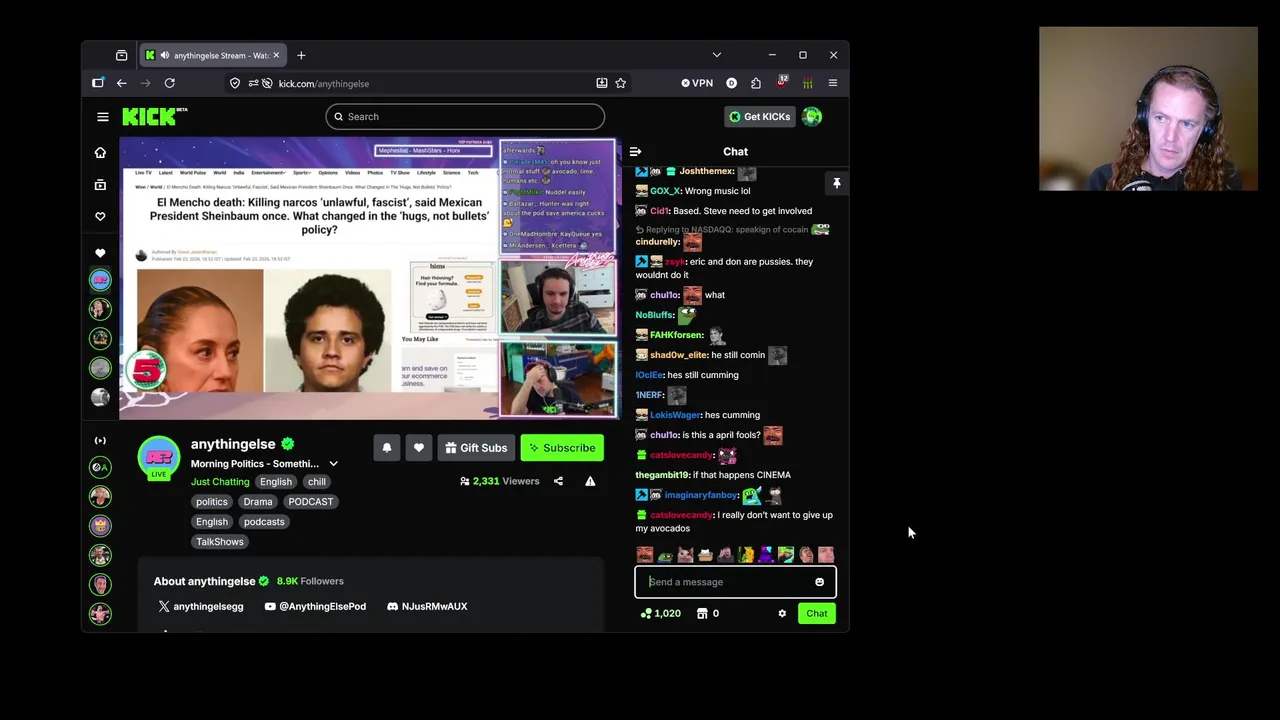
Task: Open a new browser tab
Action: click(301, 56)
